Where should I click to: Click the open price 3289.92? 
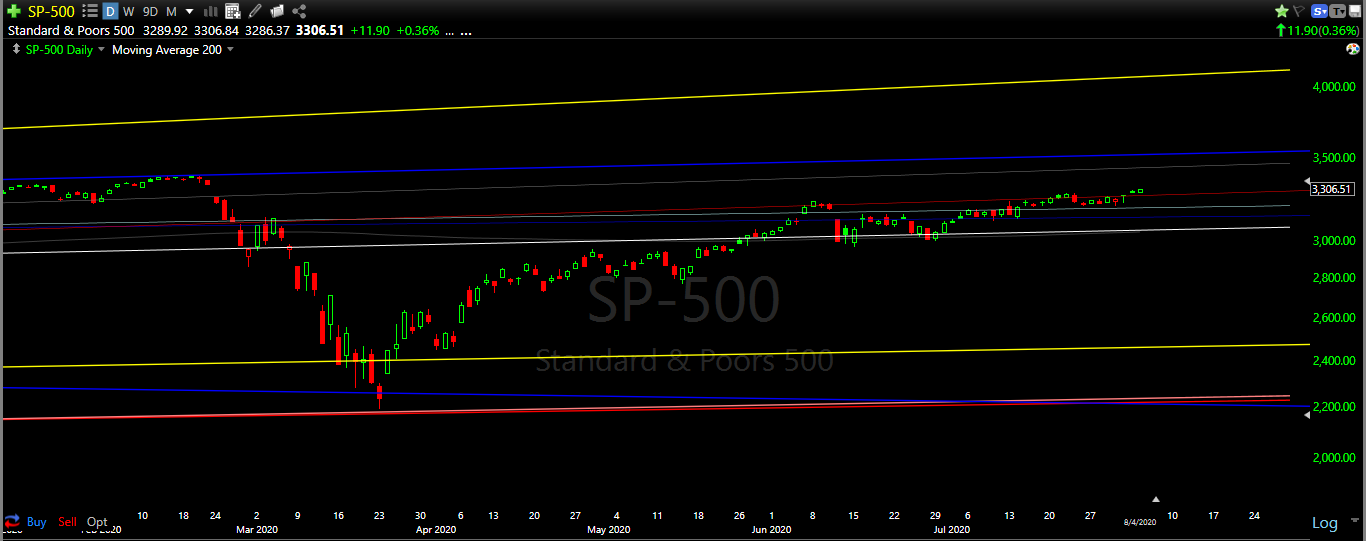point(165,30)
